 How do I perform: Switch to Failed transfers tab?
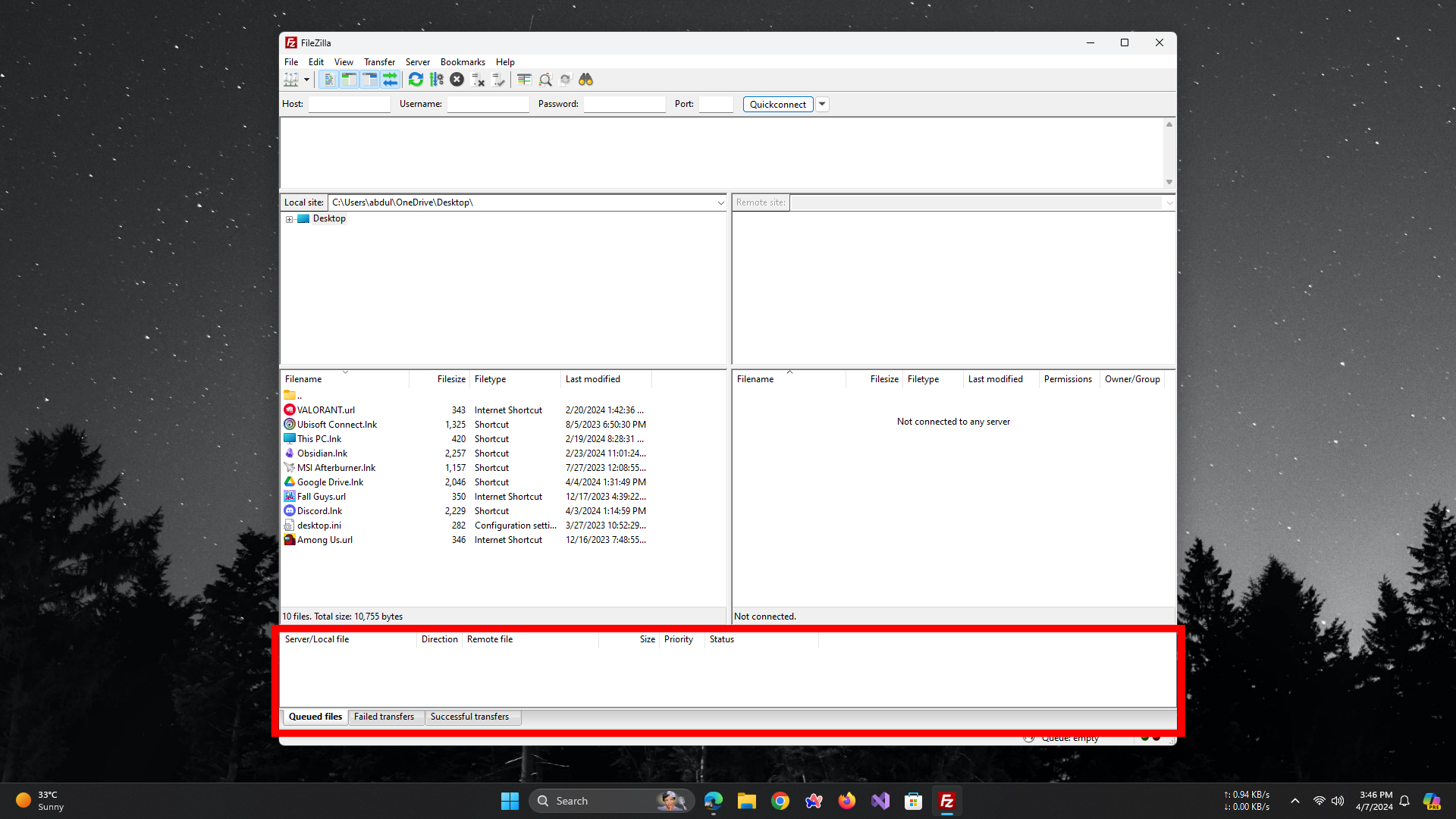coord(384,717)
